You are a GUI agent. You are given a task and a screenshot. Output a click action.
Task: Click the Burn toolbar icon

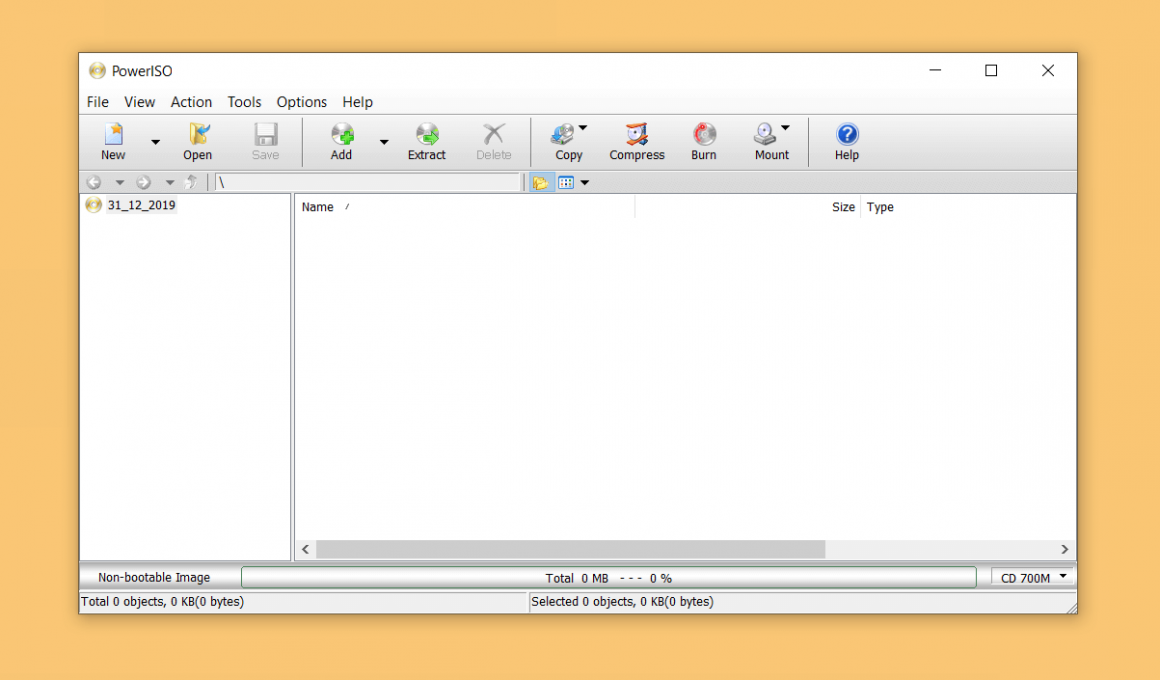click(704, 135)
